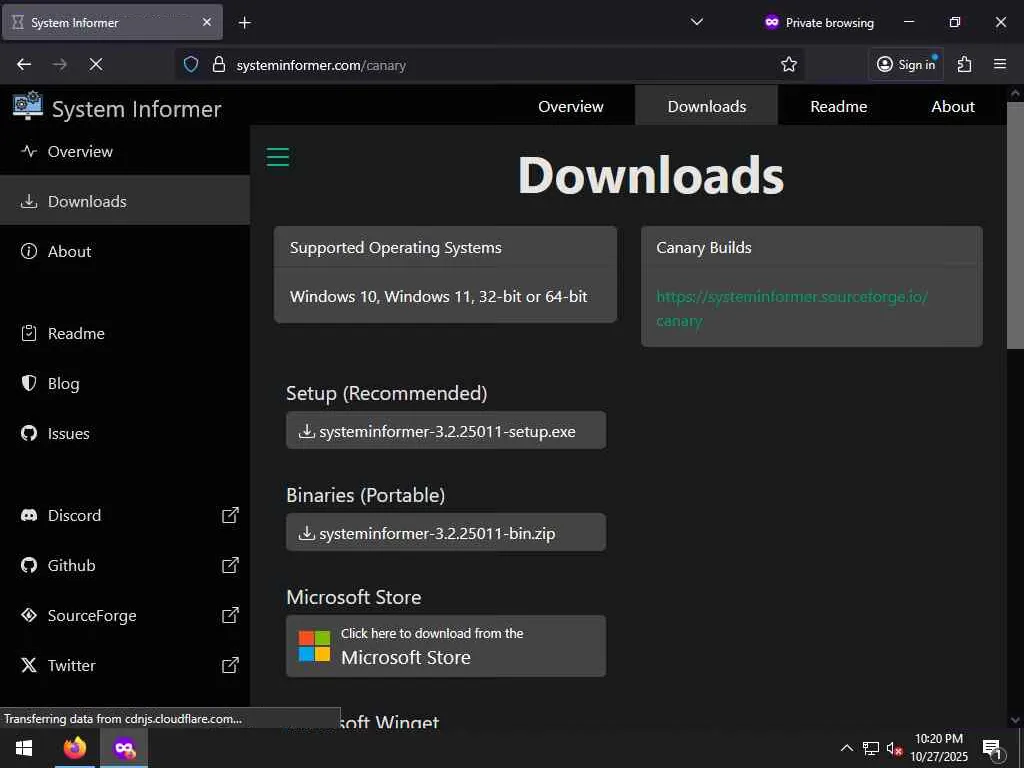Click the external-link icon beside Twitter

pyautogui.click(x=230, y=665)
